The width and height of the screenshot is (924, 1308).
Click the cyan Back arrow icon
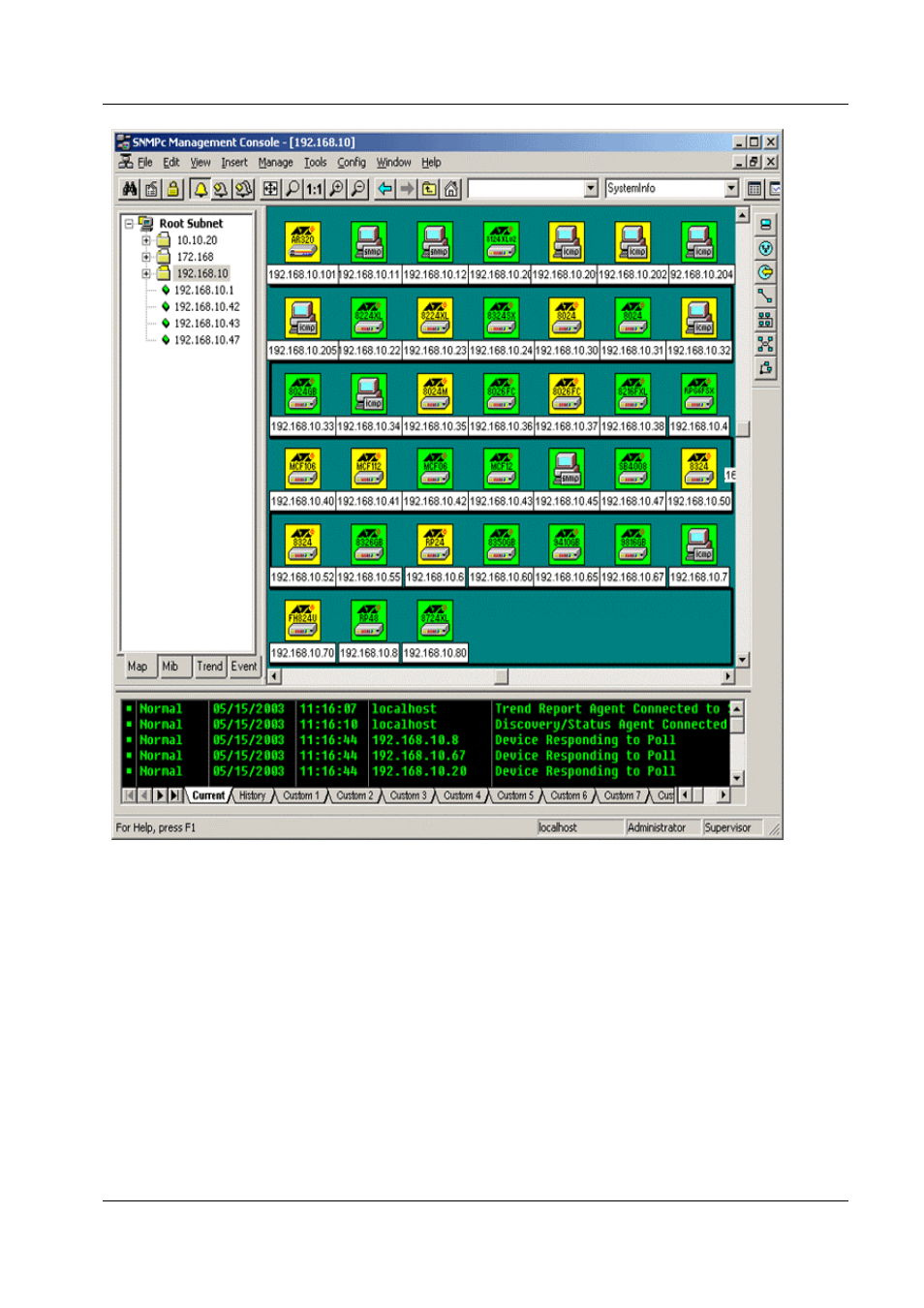tap(385, 189)
